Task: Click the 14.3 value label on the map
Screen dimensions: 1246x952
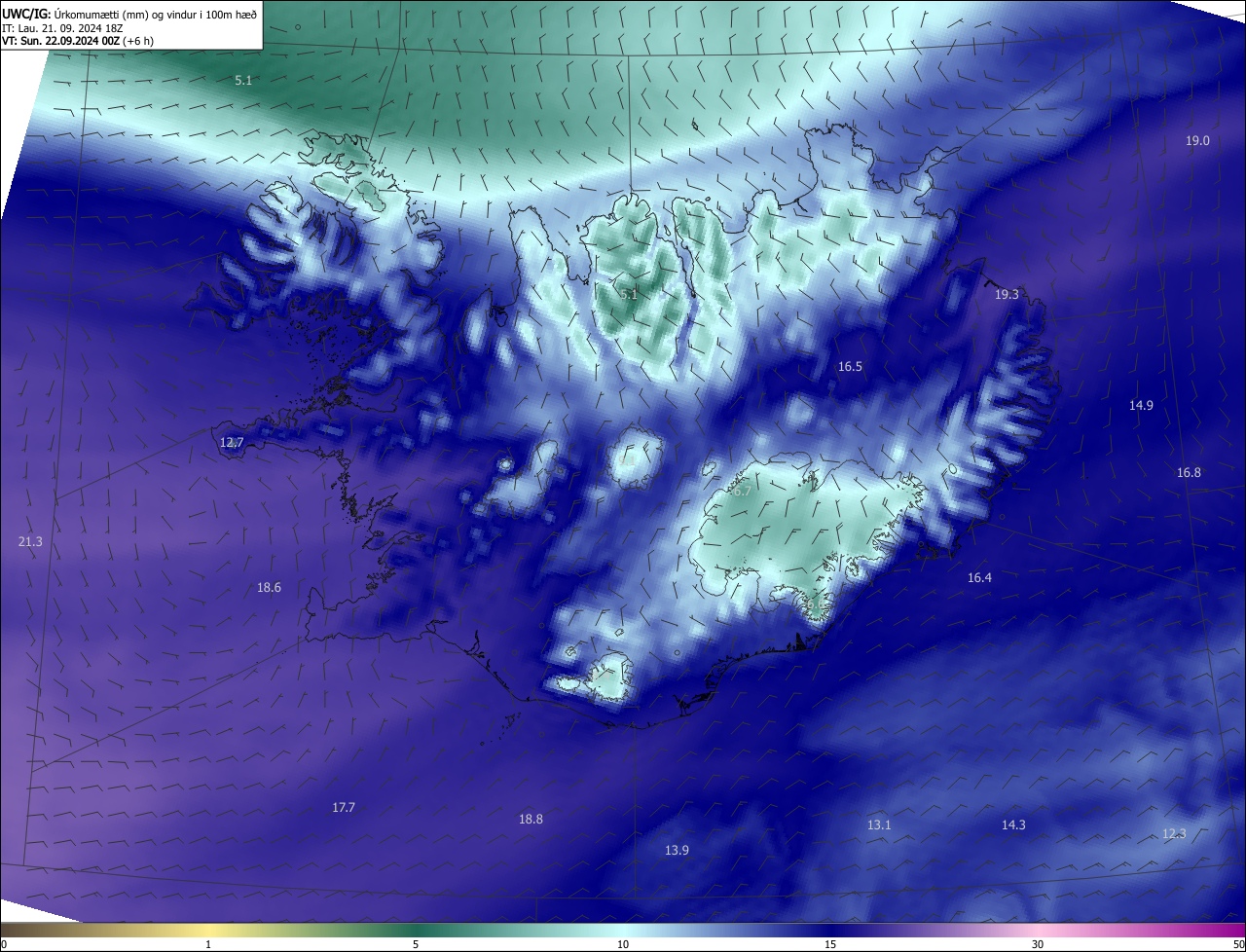Action: click(x=1013, y=825)
